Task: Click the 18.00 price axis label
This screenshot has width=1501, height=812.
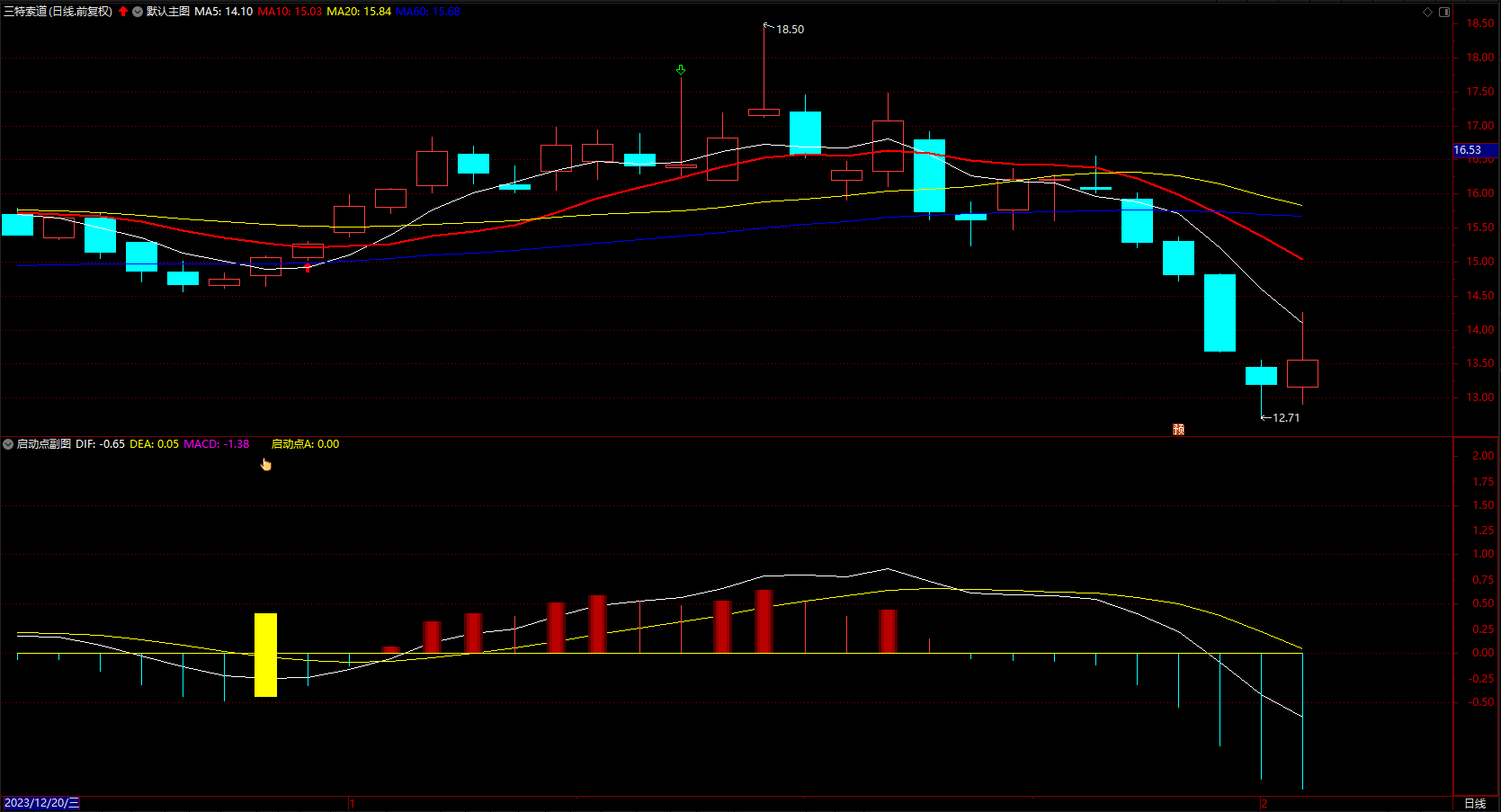Action: (x=1480, y=58)
